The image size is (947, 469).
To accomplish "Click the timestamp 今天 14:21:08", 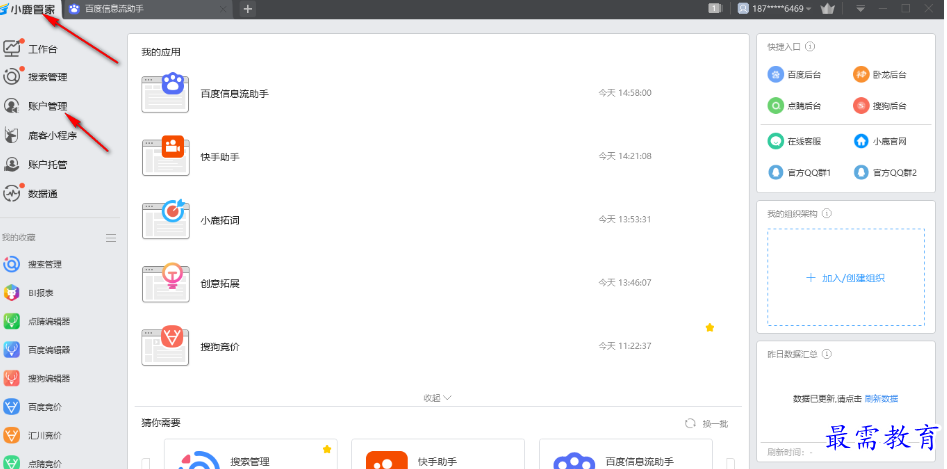I will coord(625,156).
